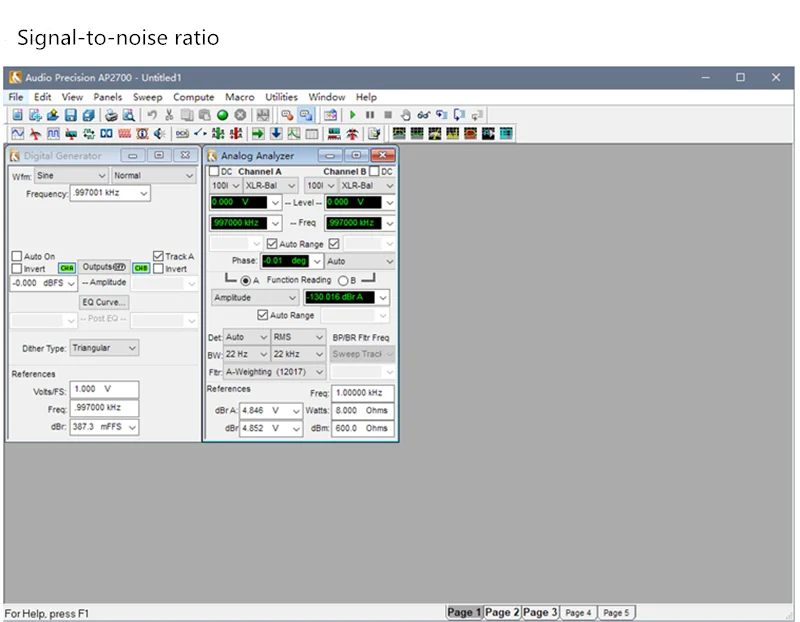Screen dimensions: 800x622
Task: Click the hand icon in toolbar
Action: (406, 115)
